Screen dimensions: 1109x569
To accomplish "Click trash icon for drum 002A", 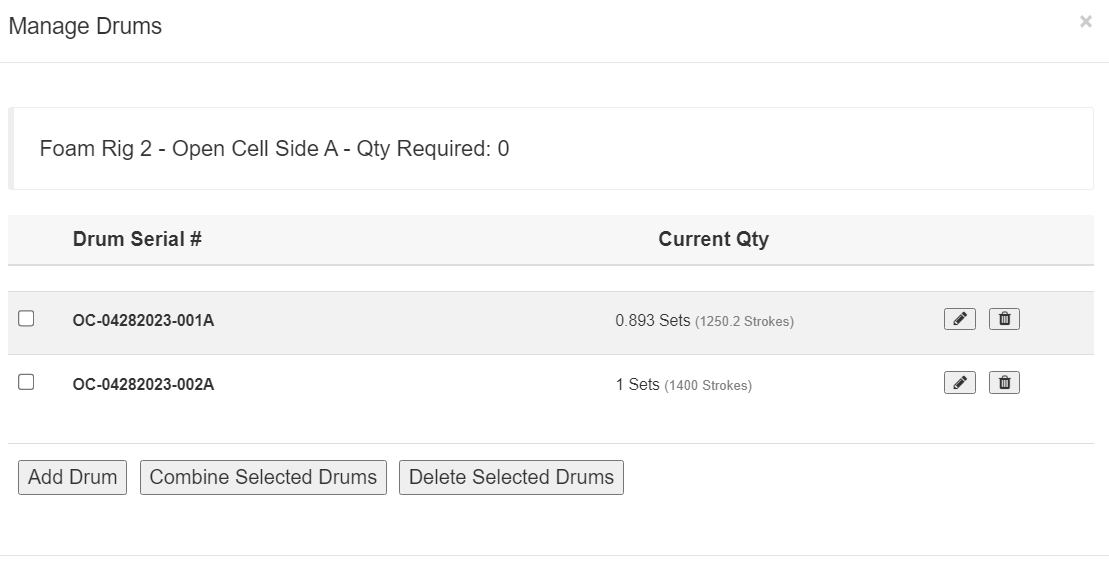I will 1004,383.
